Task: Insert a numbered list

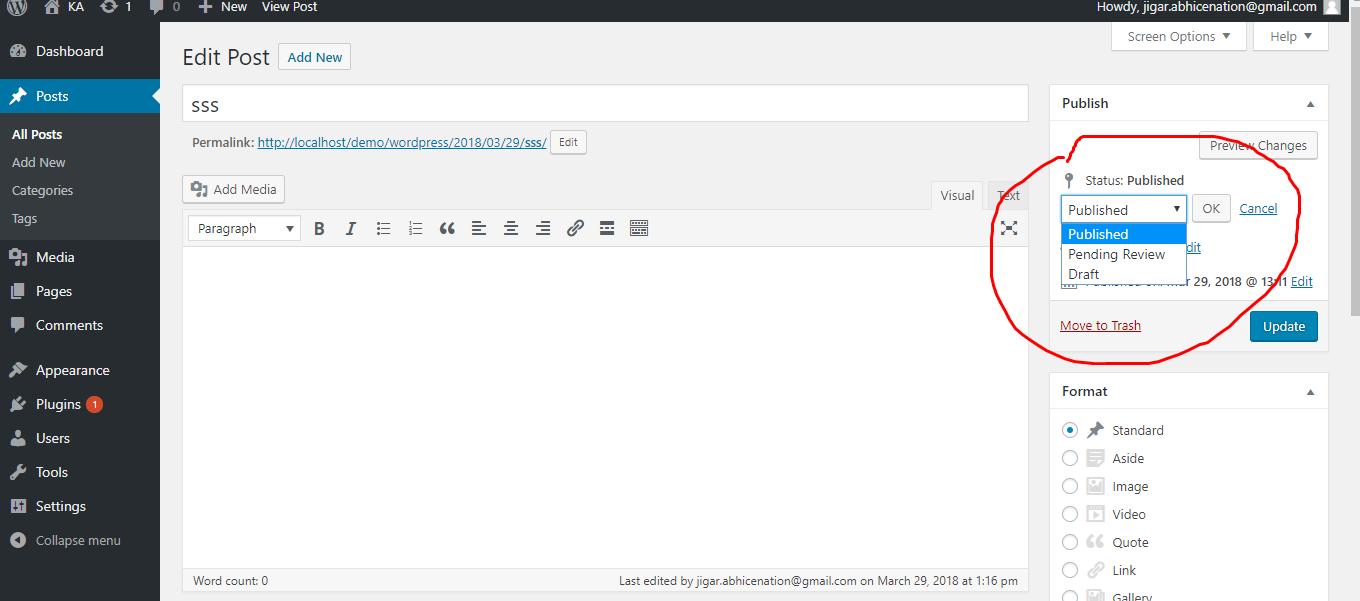Action: coord(415,228)
